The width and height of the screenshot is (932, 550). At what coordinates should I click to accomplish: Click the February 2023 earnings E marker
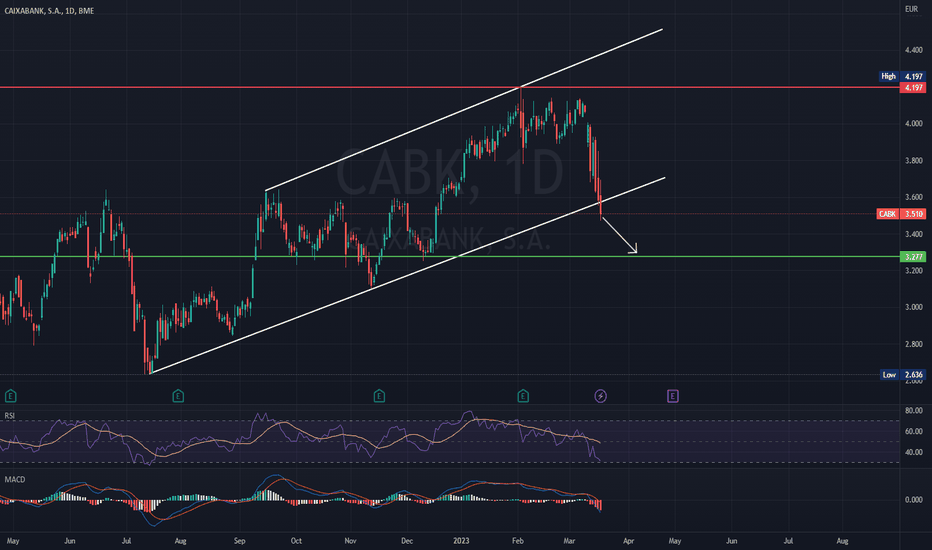(x=523, y=396)
